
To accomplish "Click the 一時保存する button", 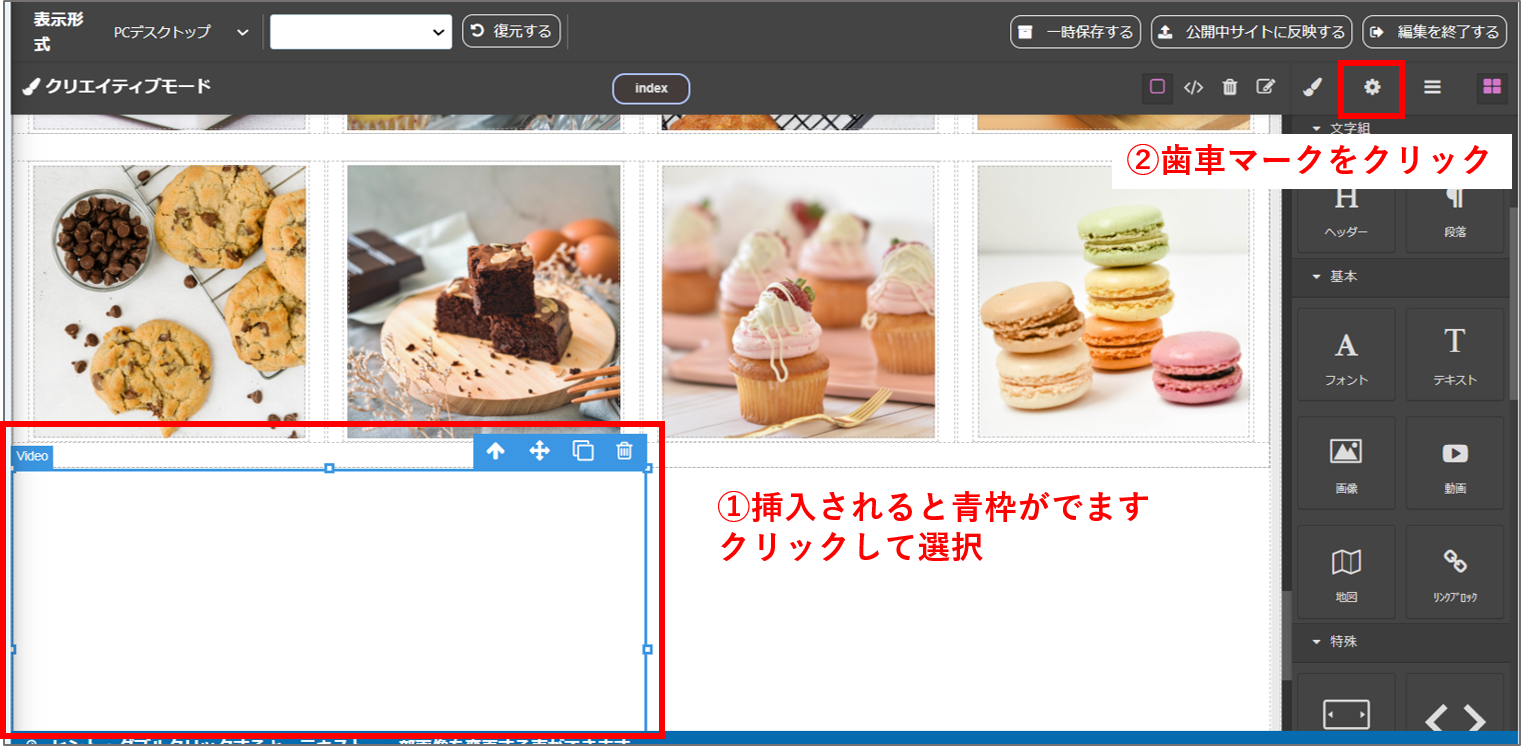I will pos(1075,32).
